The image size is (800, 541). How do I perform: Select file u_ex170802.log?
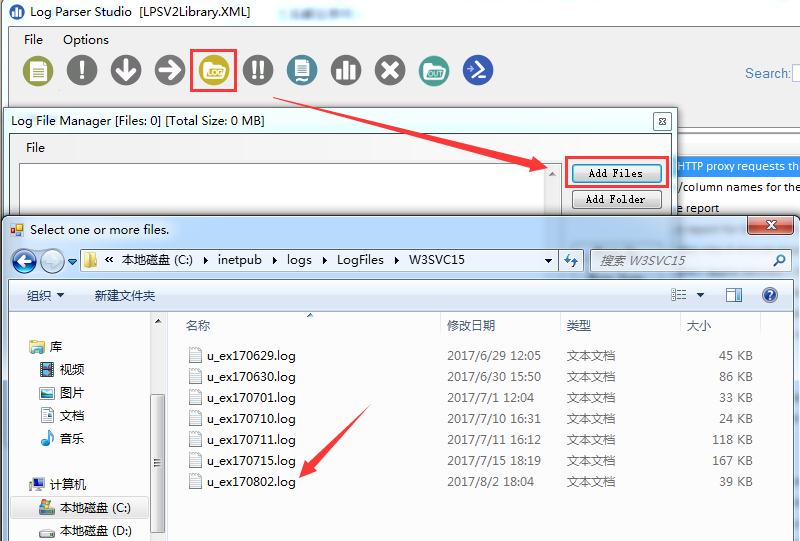[x=242, y=482]
